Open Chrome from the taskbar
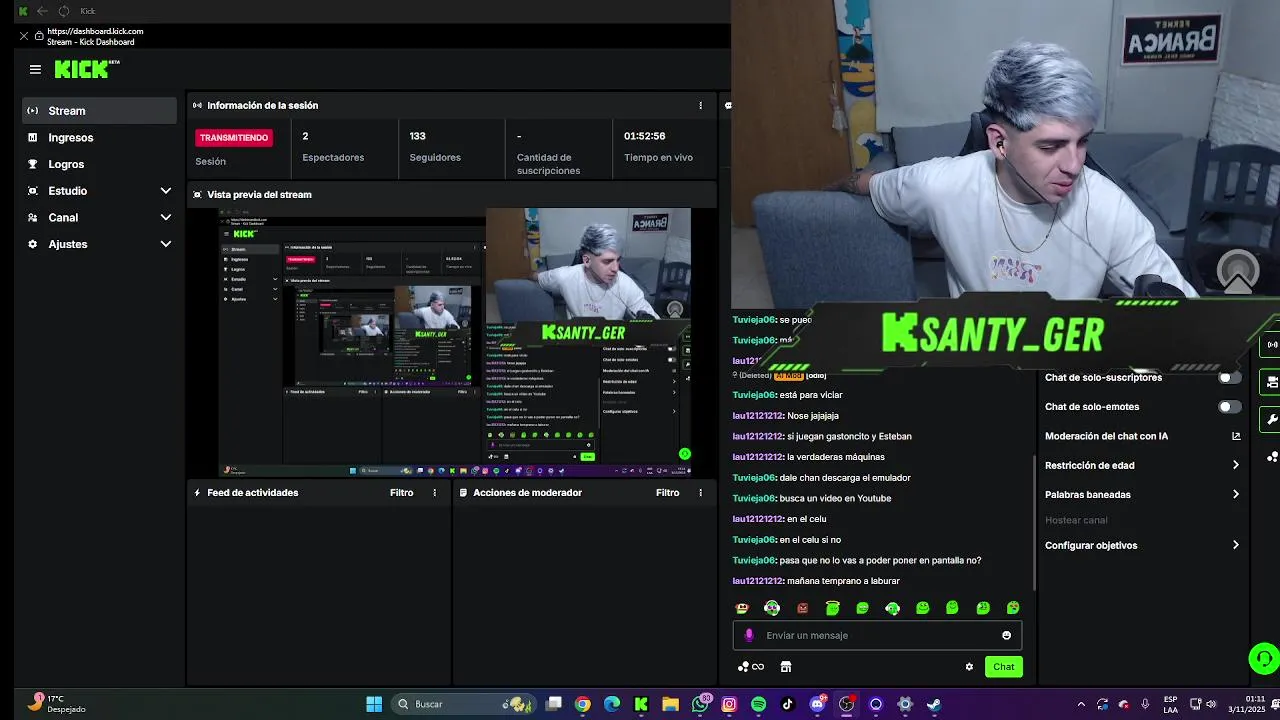1280x720 pixels. click(583, 704)
